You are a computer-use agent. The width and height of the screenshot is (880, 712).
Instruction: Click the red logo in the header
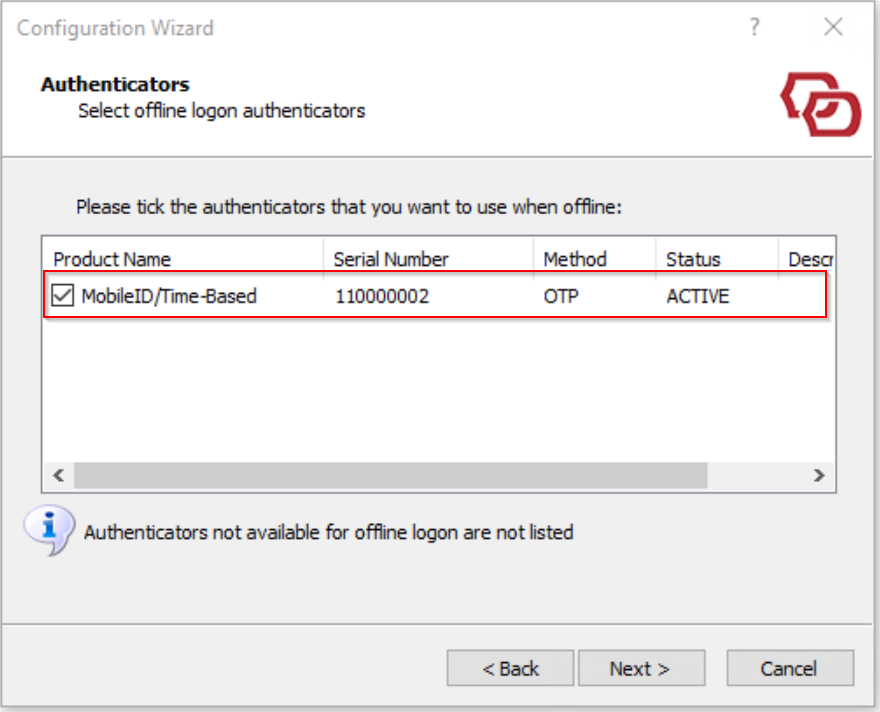click(820, 104)
